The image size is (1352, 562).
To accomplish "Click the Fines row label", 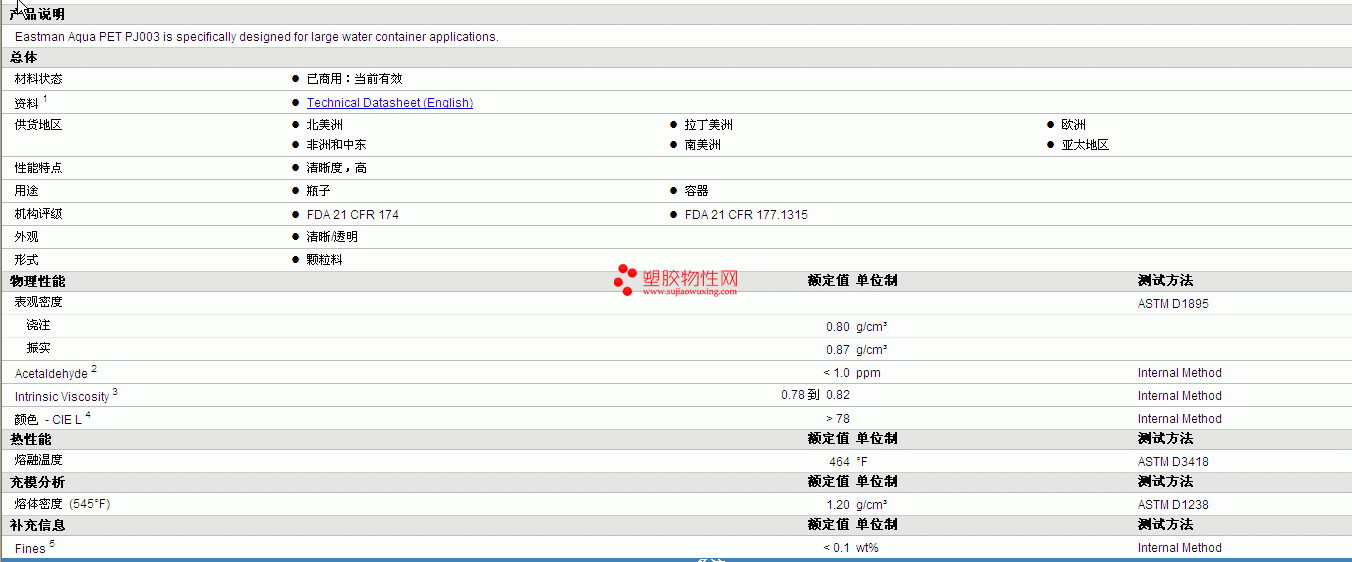I will point(34,547).
